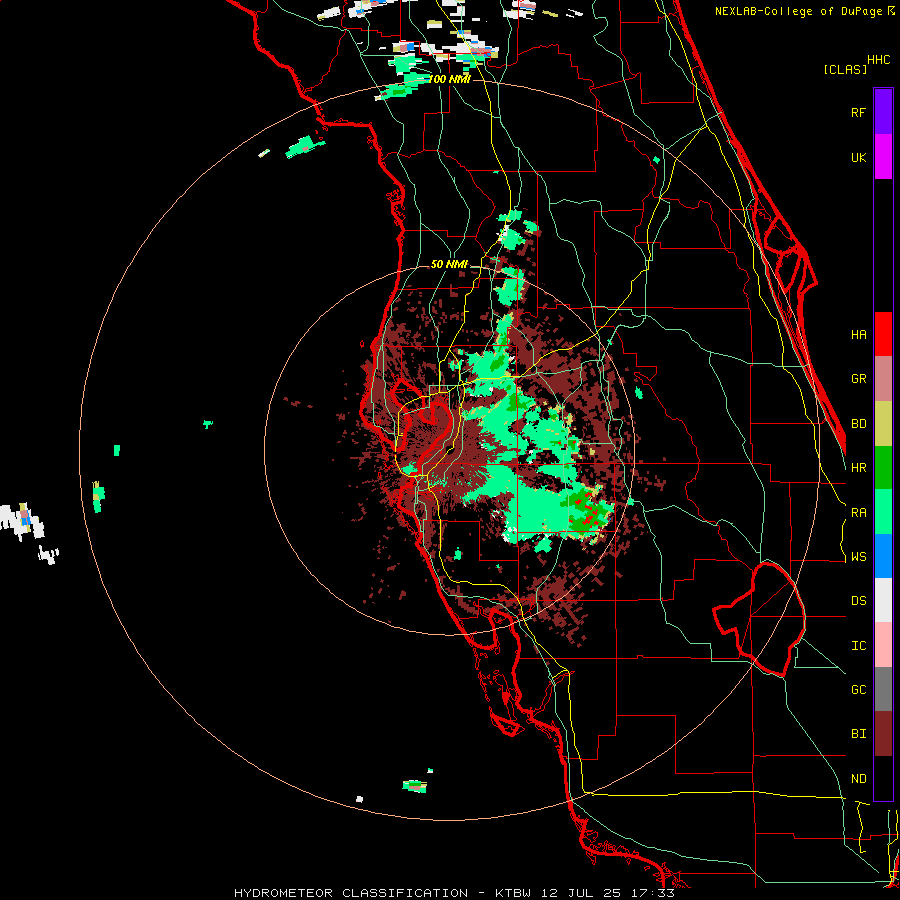Click the DS legend label
Image resolution: width=900 pixels, height=900 pixels.
[x=858, y=600]
